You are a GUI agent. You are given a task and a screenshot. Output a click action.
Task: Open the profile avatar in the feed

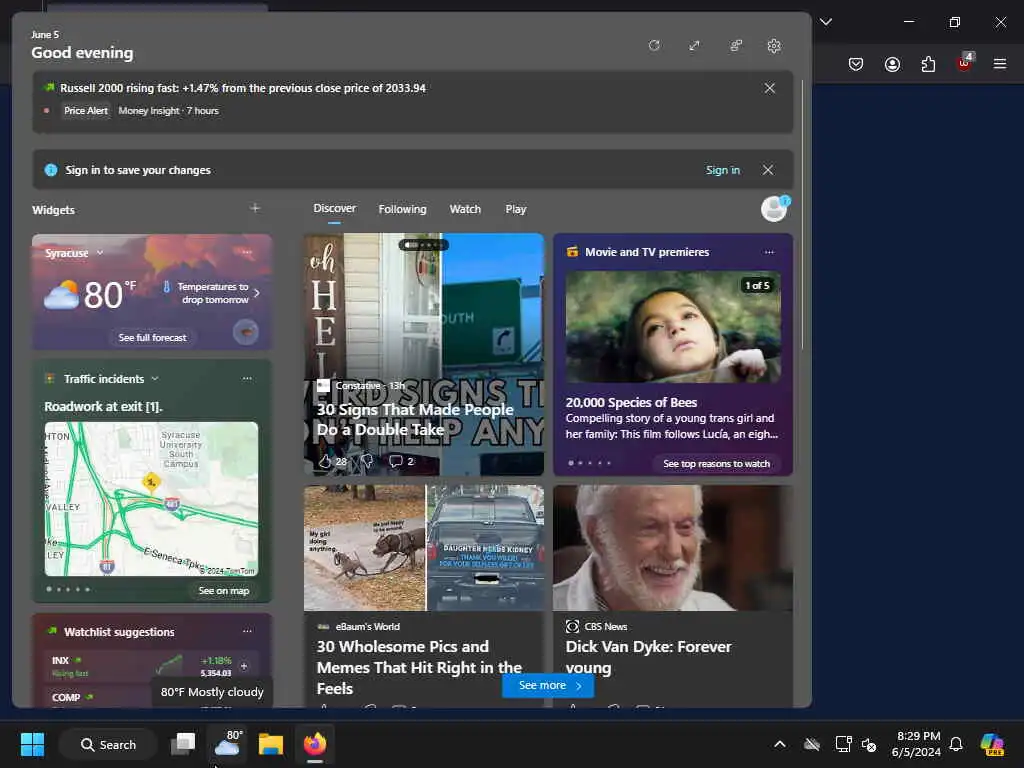pos(775,209)
